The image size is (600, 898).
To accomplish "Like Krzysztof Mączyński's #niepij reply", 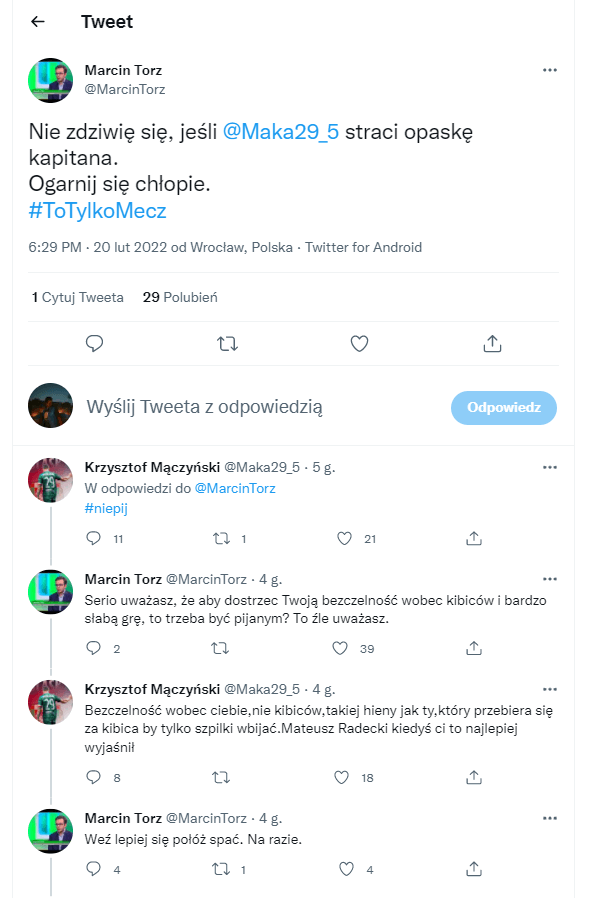I will [345, 538].
